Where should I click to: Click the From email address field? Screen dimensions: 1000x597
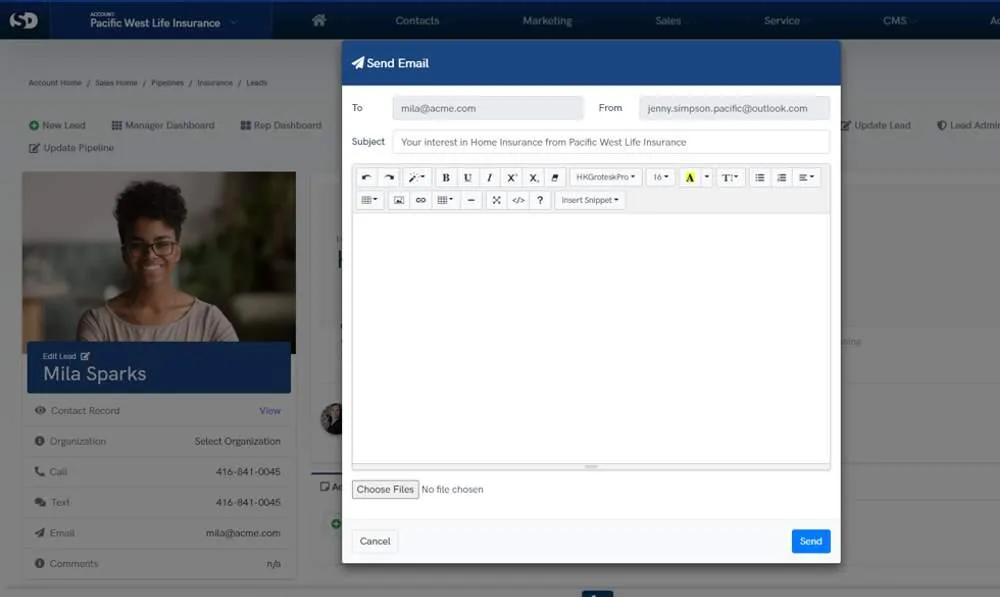click(734, 108)
